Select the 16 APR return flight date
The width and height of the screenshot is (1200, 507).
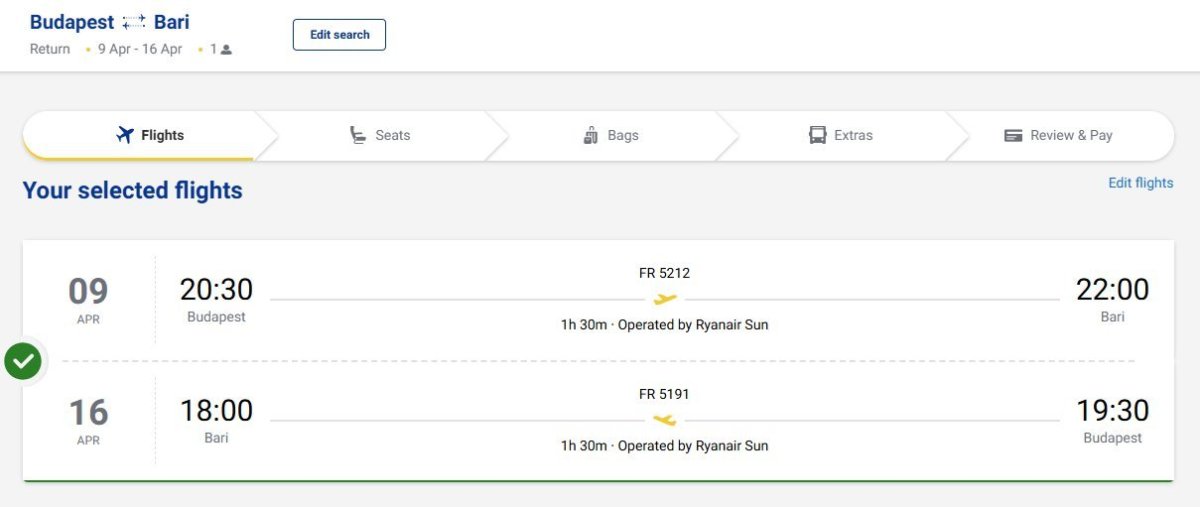88,420
